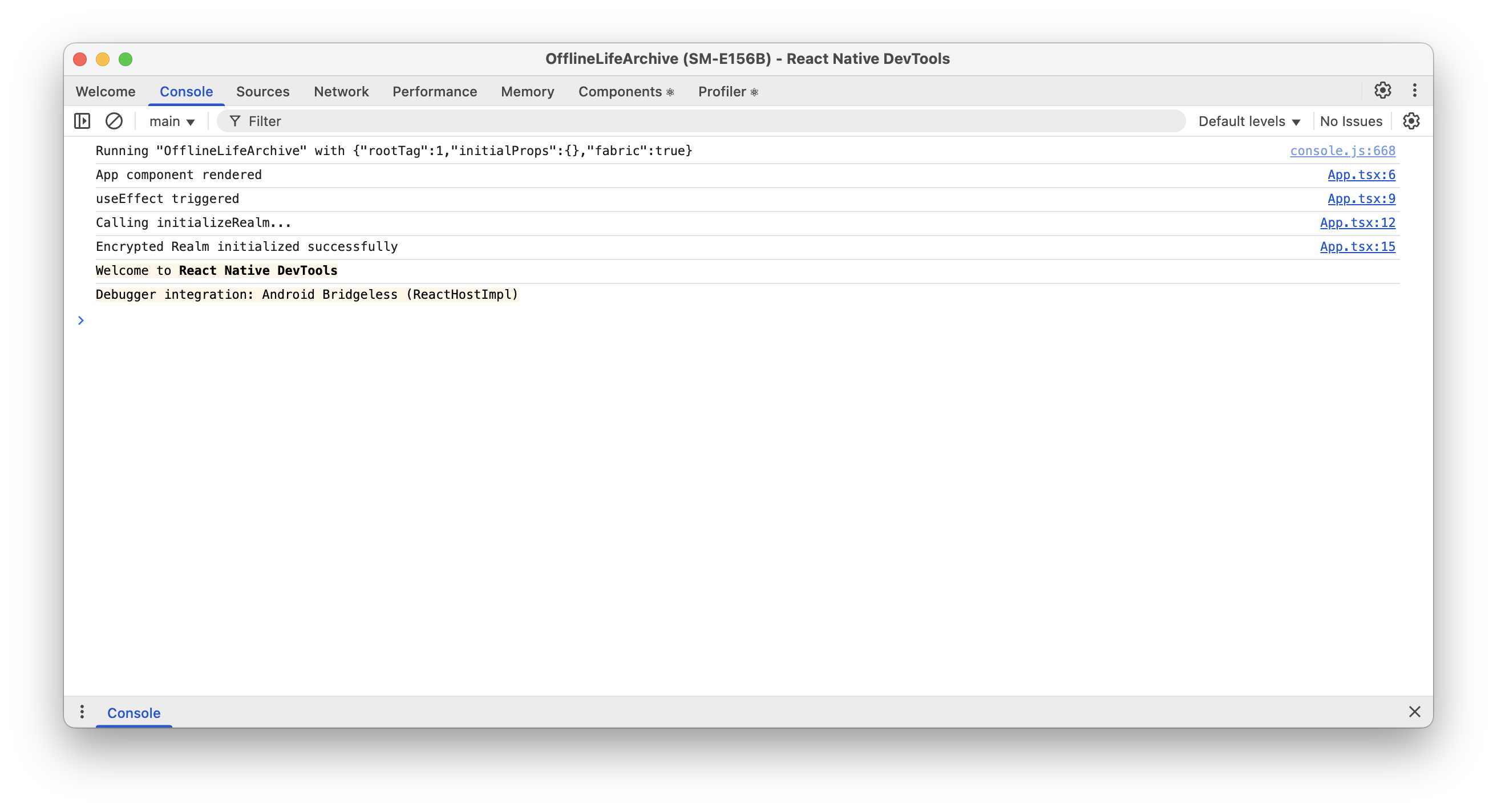Click the drawer three-dot menu icon

(82, 712)
